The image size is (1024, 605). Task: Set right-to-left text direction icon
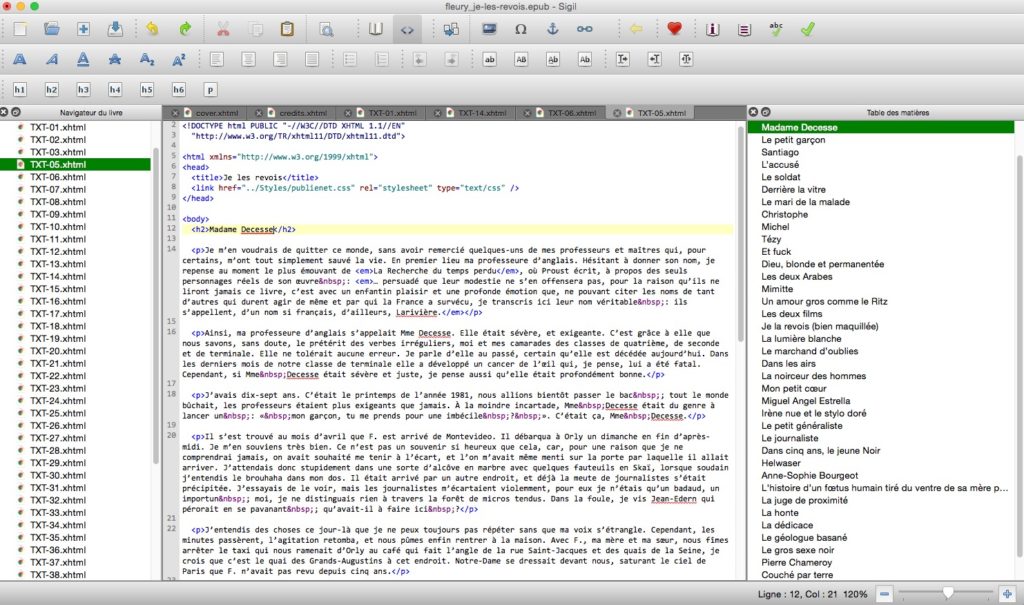pos(654,59)
